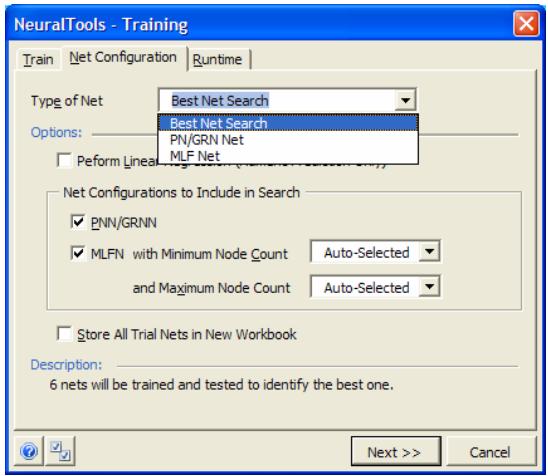
Task: Click the Maximum Node Count Auto-Selected value
Action: 366,288
